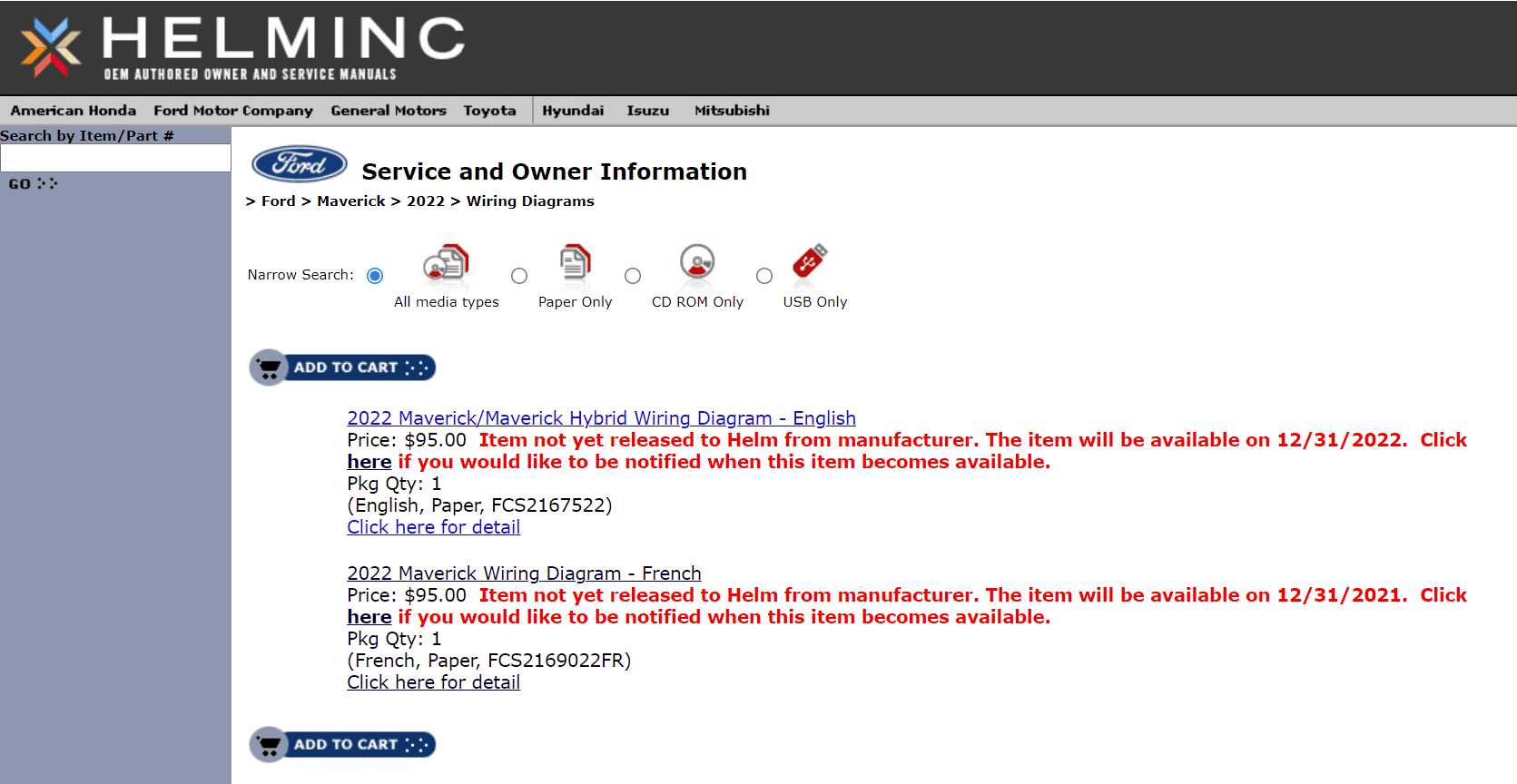1517x784 pixels.
Task: Select the All media types radio button
Action: (375, 276)
